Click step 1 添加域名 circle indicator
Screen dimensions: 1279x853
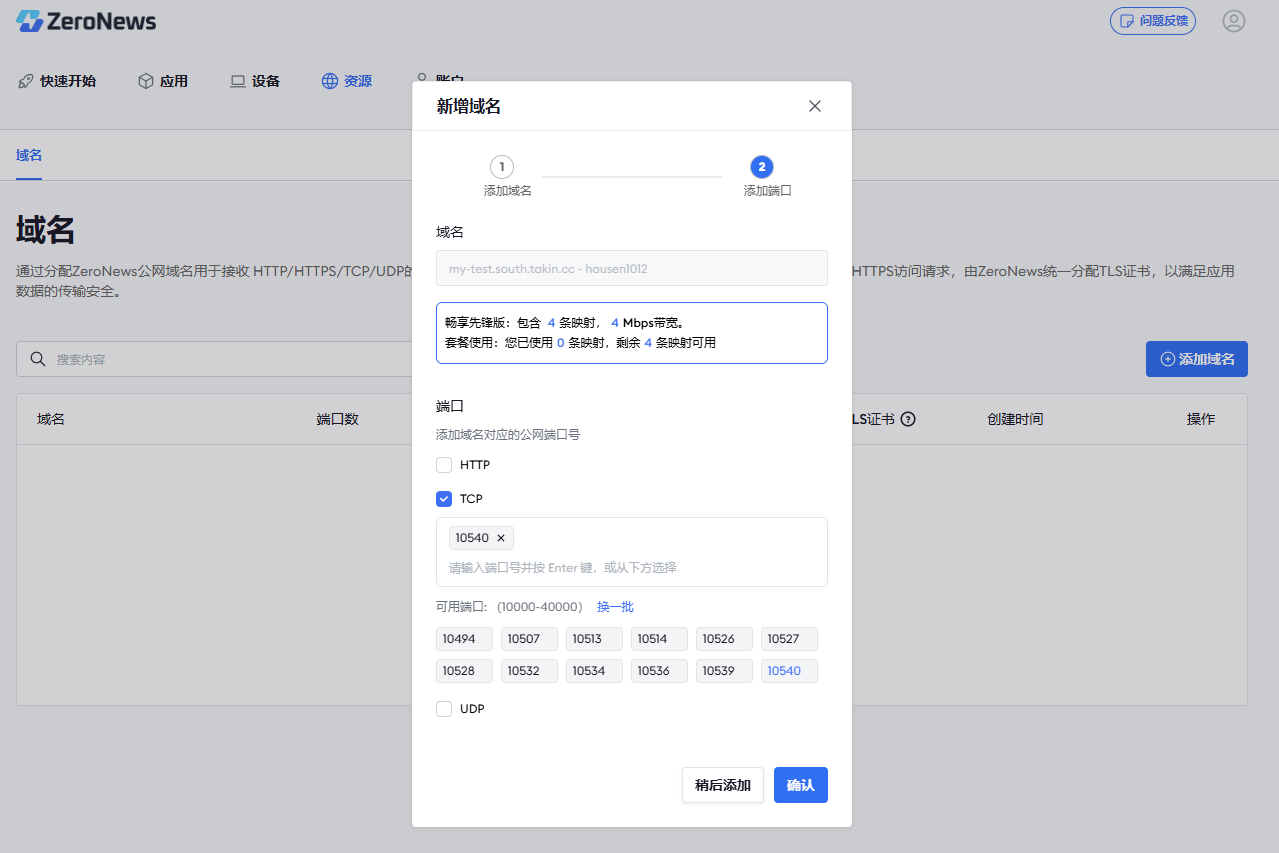coord(501,166)
